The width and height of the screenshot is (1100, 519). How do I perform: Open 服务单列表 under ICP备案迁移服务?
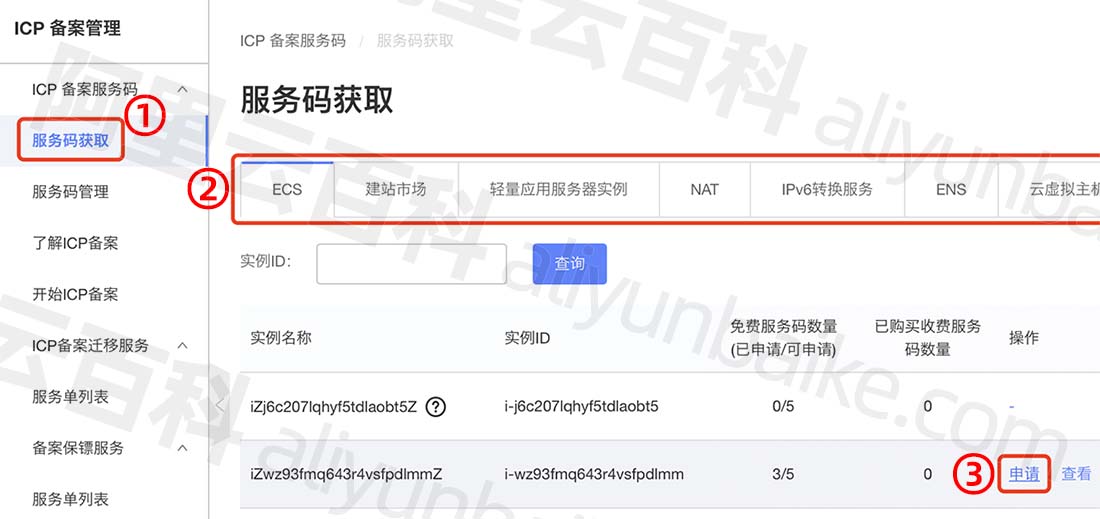pos(70,397)
